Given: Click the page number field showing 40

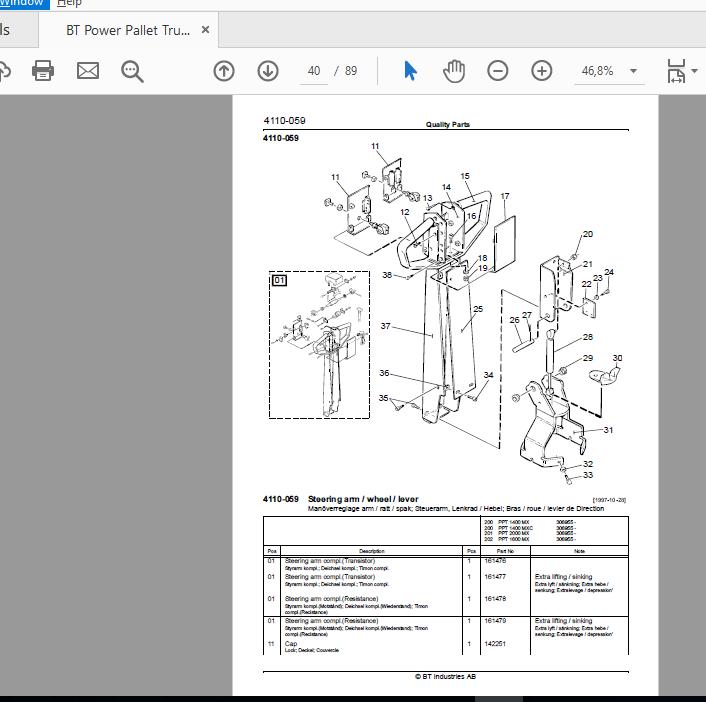Looking at the screenshot, I should click(x=314, y=71).
